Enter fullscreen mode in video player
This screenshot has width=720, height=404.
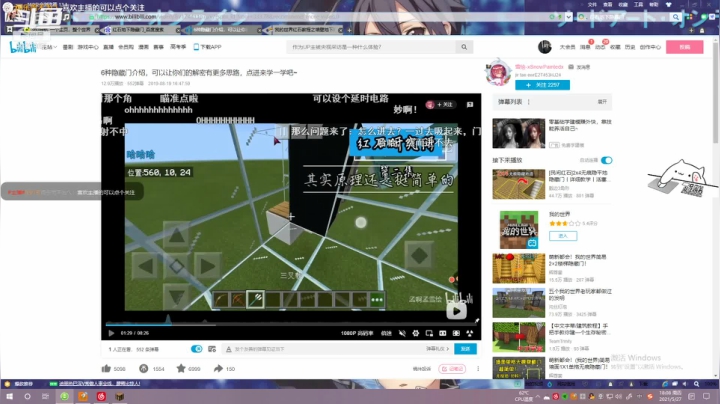469,333
